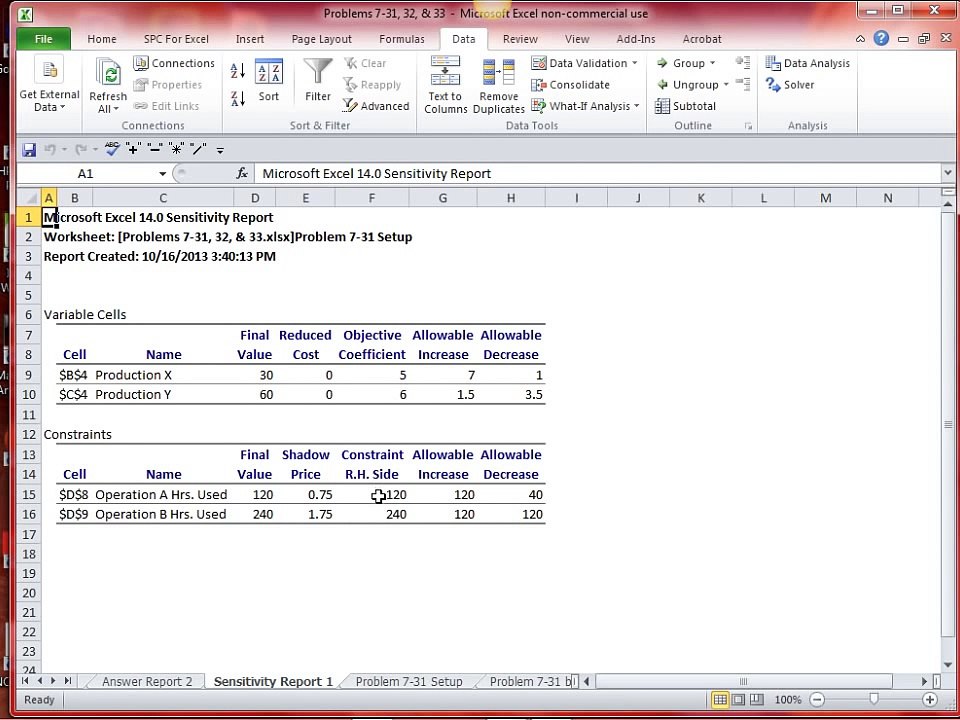
Task: Open Outline dialog launcher
Action: point(748,126)
